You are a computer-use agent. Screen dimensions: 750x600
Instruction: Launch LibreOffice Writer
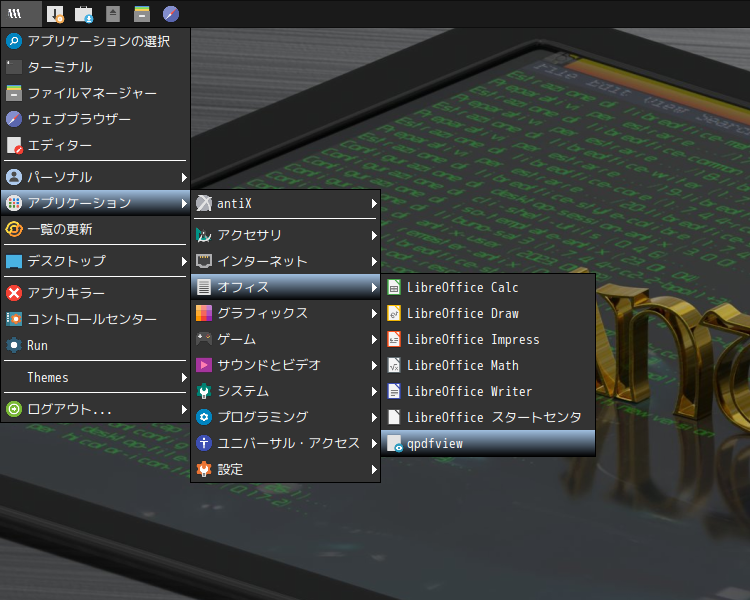tap(488, 391)
